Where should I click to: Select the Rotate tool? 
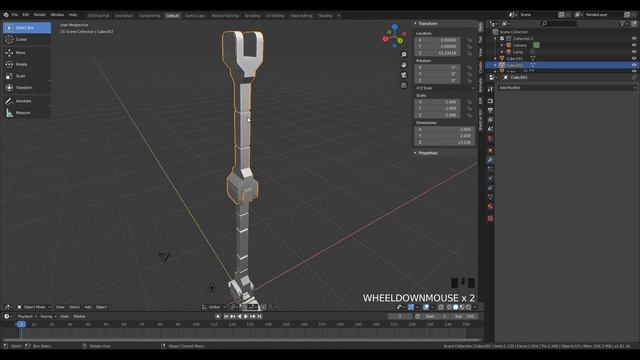point(27,64)
